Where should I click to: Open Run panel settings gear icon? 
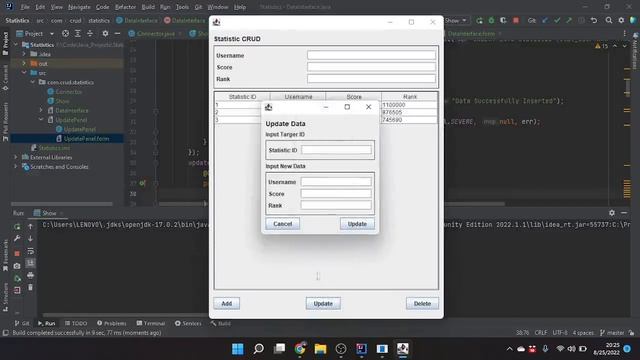tap(611, 213)
